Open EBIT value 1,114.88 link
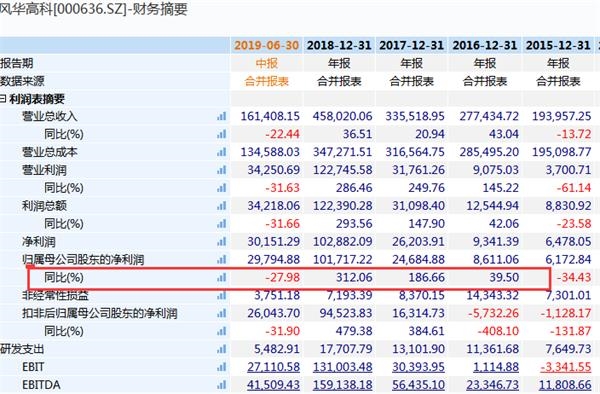This screenshot has height=394, width=600. coord(496,367)
